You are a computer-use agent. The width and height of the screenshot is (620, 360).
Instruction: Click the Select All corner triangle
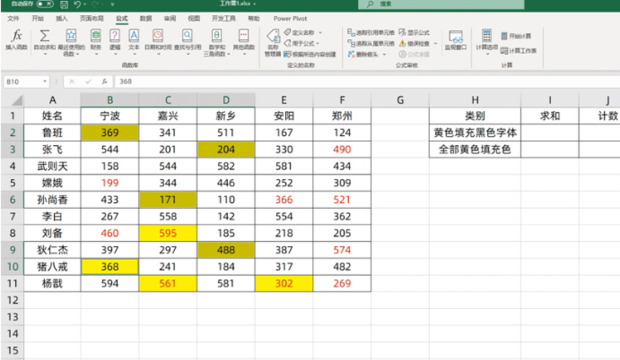pos(17,100)
